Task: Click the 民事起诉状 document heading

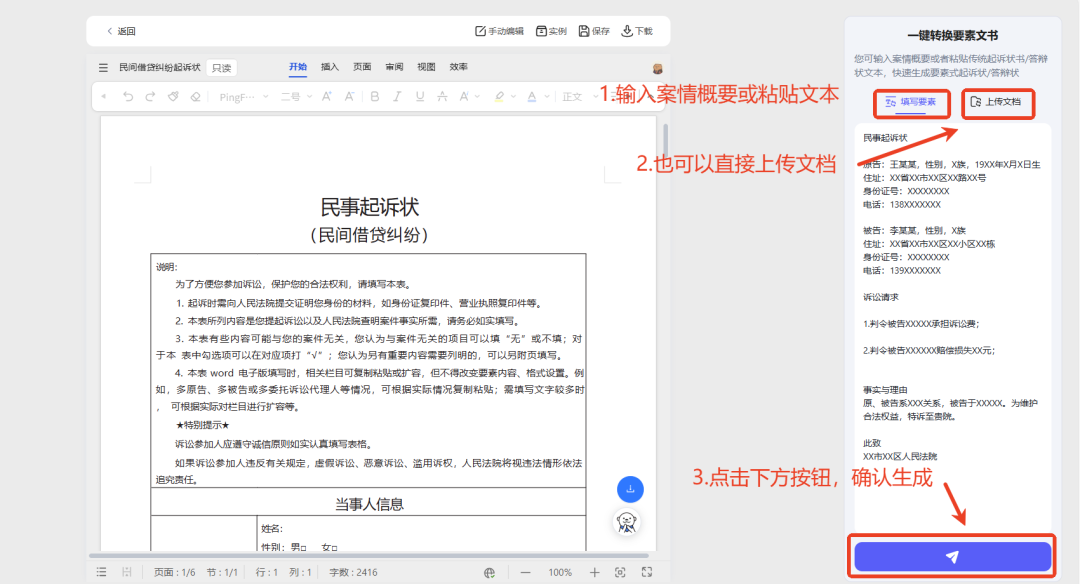Action: tap(370, 207)
